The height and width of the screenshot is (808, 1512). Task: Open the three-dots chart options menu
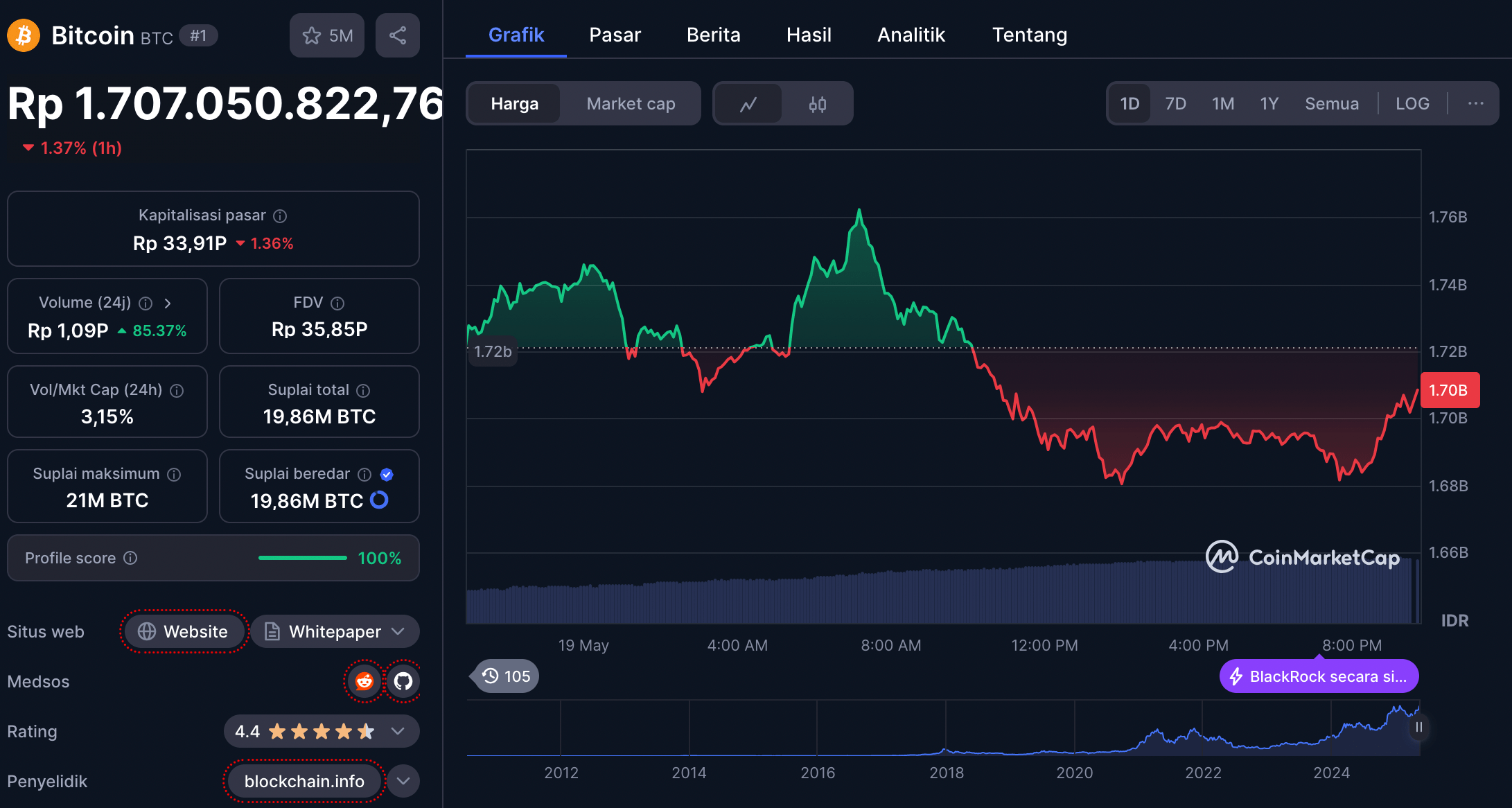[x=1475, y=104]
